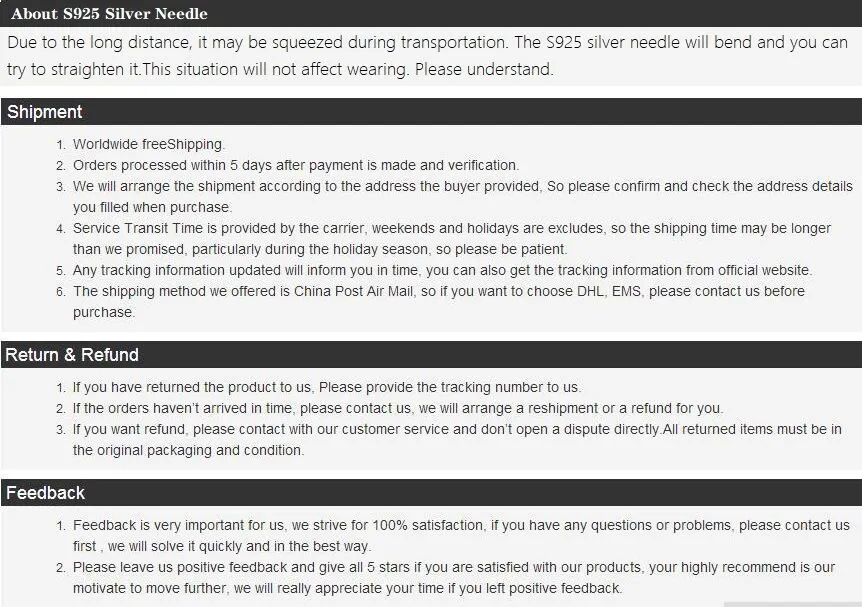Viewport: 862px width, 607px height.
Task: Click the Service Transit Time paragraph
Action: pyautogui.click(x=451, y=239)
